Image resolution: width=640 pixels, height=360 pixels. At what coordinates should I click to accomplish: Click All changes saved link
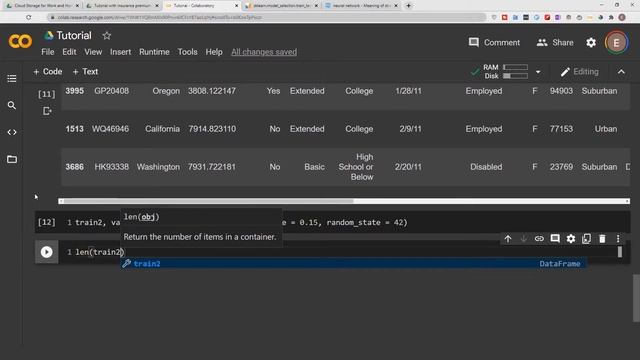[264, 52]
